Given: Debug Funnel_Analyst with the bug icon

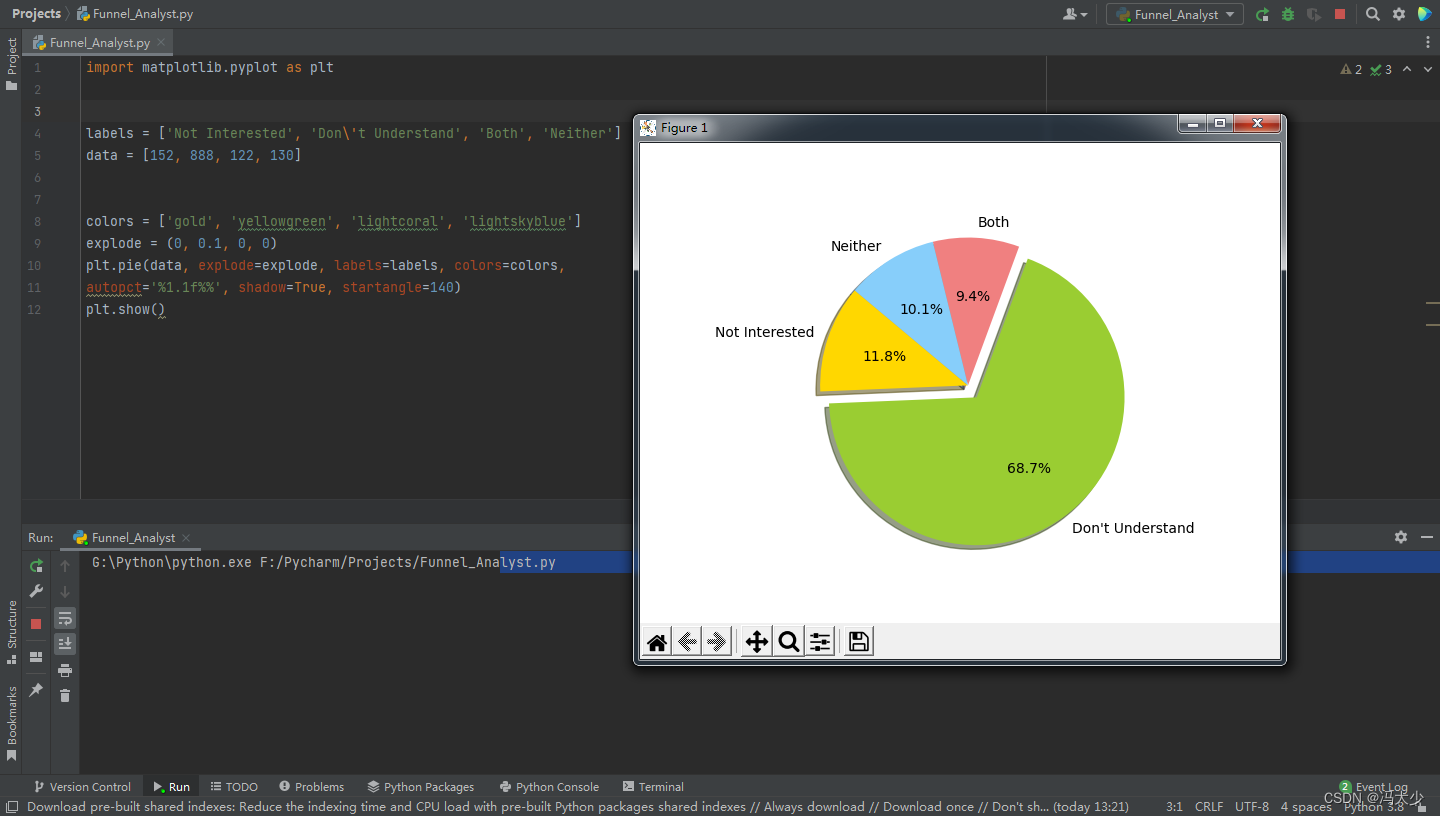Looking at the screenshot, I should click(x=1288, y=14).
